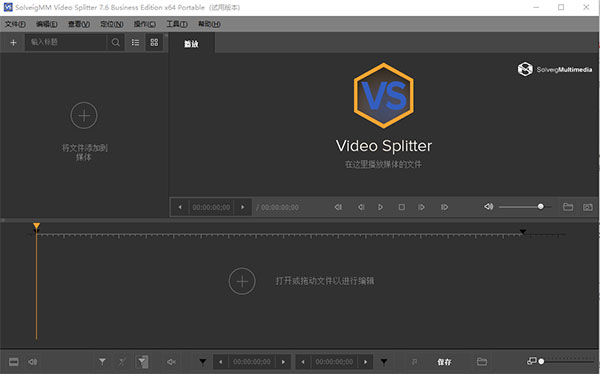Jump to the previous keyframe in player
This screenshot has height=374, width=600.
[x=338, y=207]
